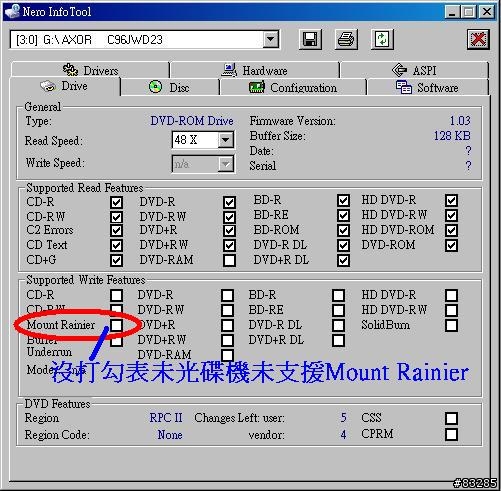Minimize the Nero InfoTool window

tap(452, 12)
